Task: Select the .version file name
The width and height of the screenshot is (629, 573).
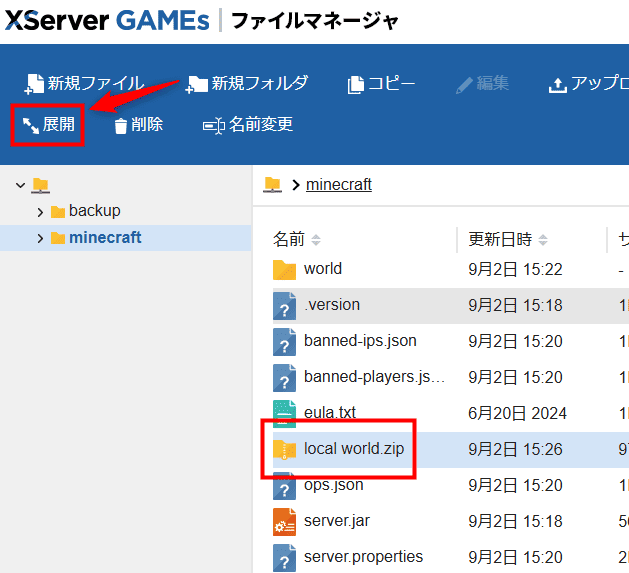Action: point(332,305)
